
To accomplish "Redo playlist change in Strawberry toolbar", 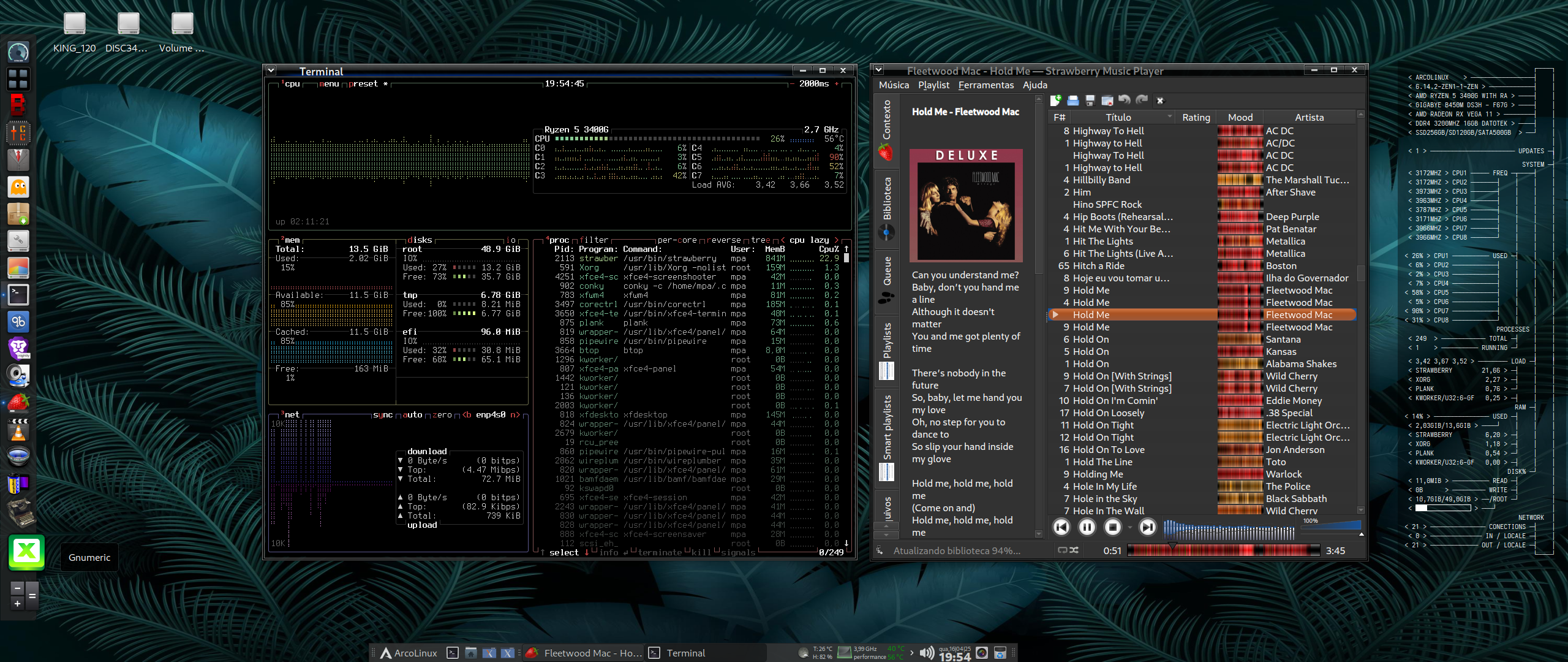I will point(1142,100).
